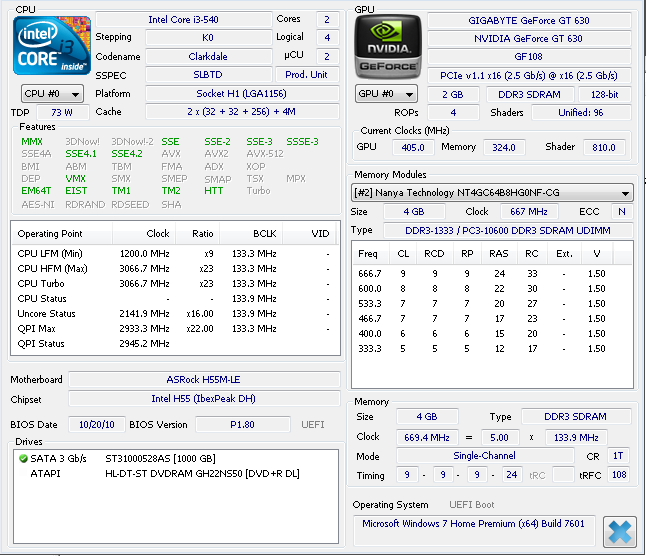The height and width of the screenshot is (556, 646).
Task: Click the 669.4 MHz memory clock field
Action: tap(427, 437)
